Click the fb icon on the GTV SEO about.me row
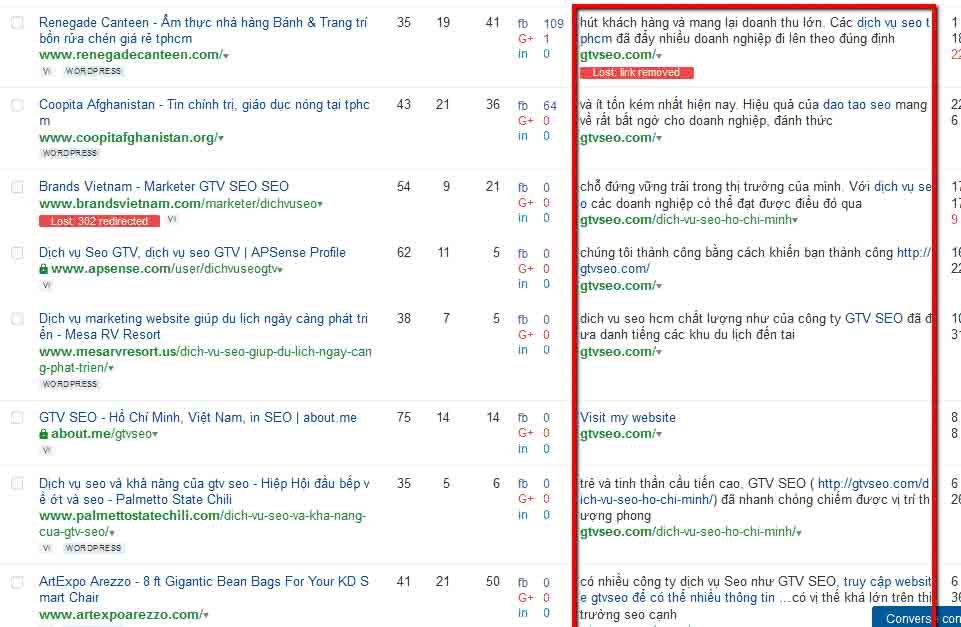Viewport: 961px width, 627px height. pyautogui.click(x=521, y=417)
